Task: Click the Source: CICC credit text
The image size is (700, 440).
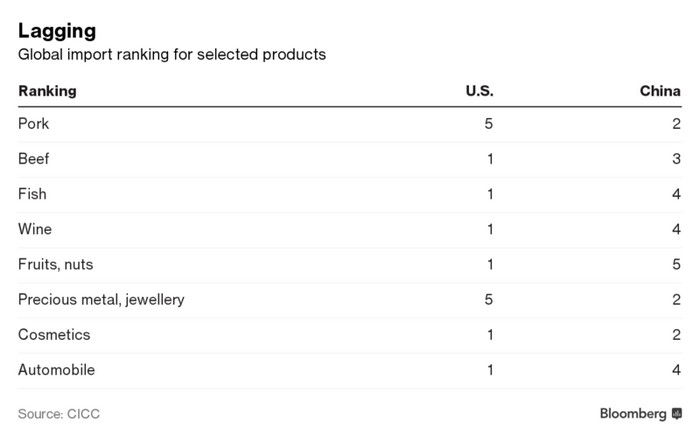Action: [59, 414]
